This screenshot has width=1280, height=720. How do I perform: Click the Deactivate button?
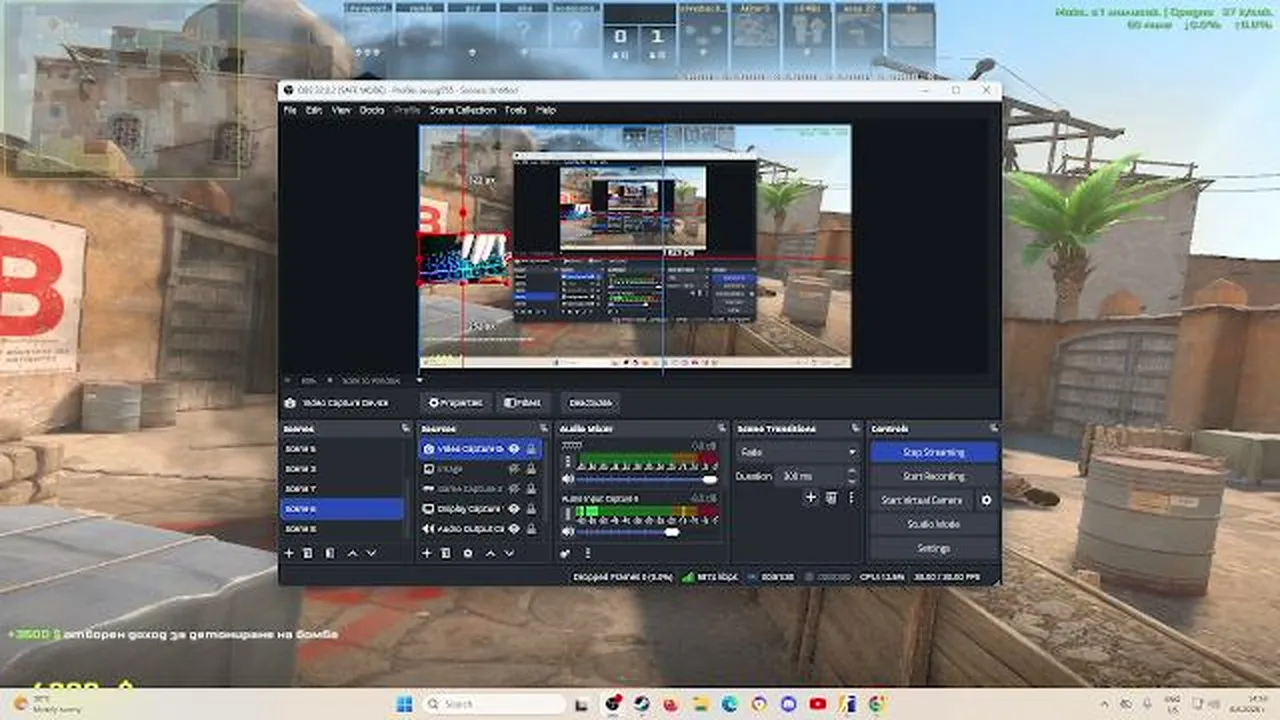(x=590, y=403)
